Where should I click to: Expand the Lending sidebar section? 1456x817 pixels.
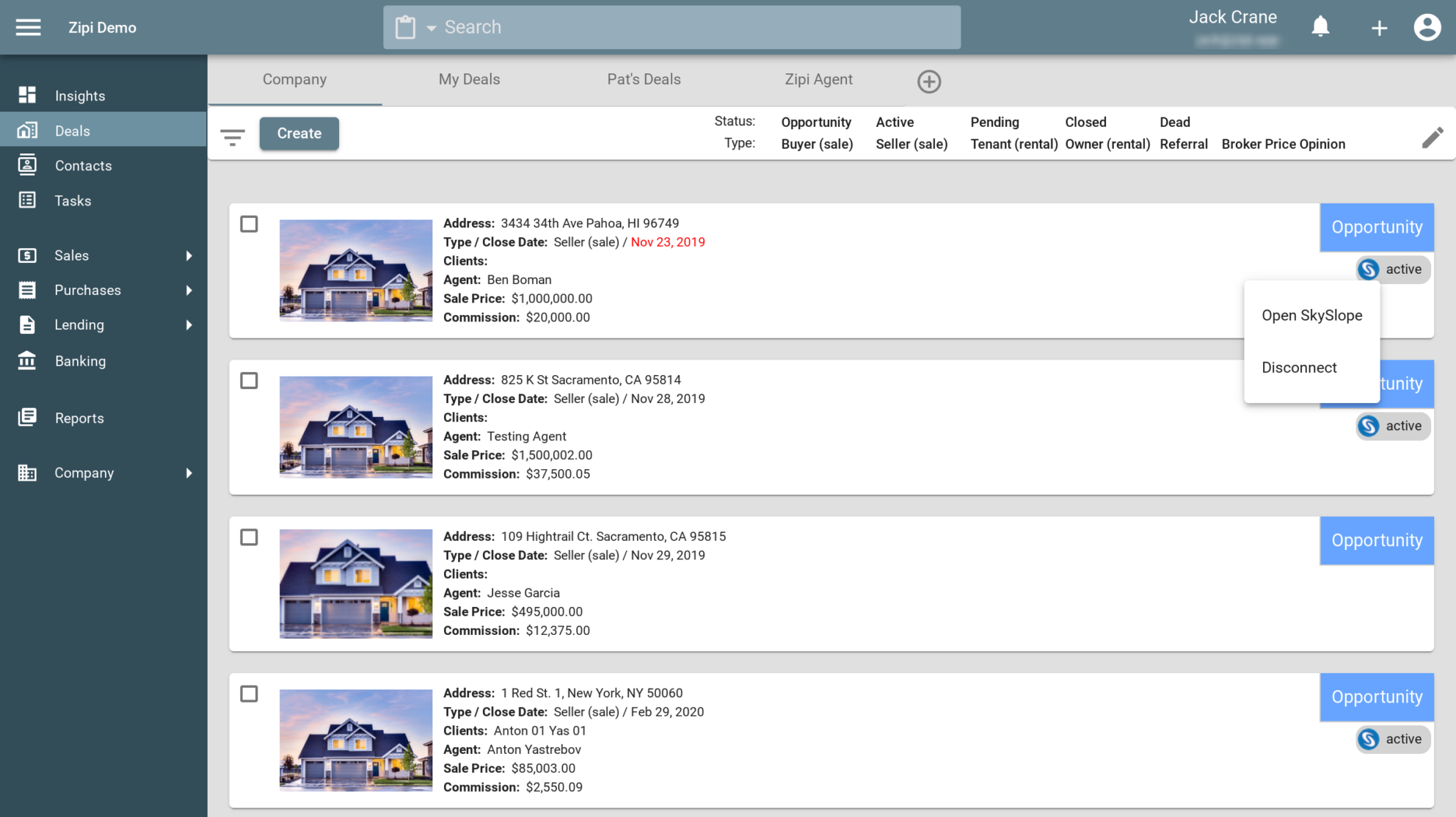78,324
